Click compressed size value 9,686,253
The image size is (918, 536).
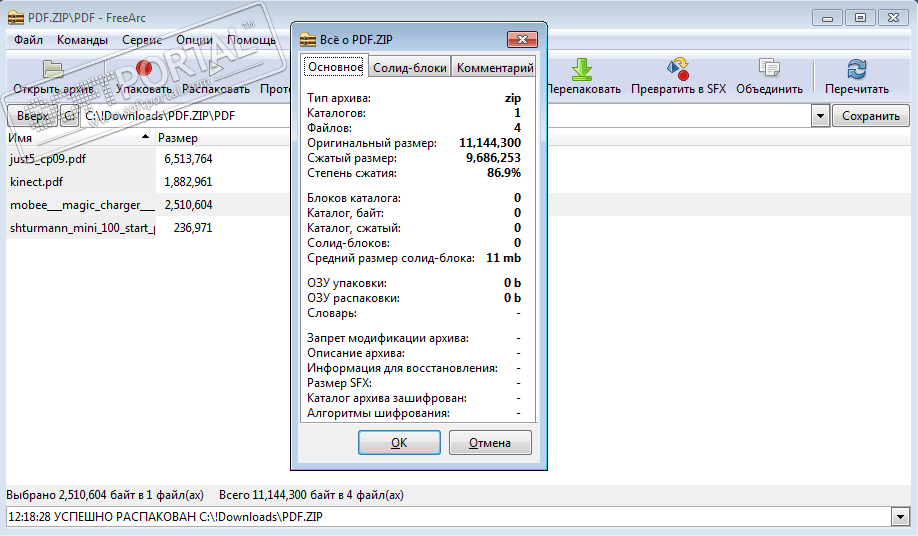(493, 158)
